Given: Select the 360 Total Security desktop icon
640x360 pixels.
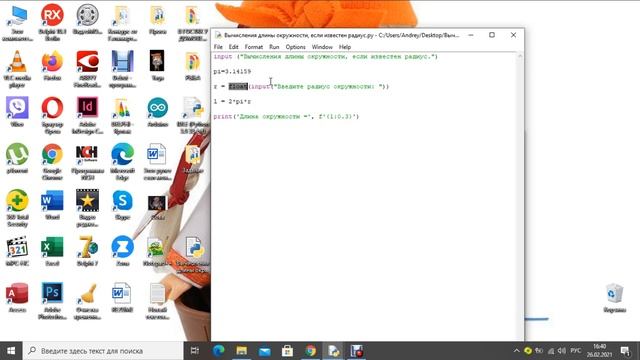Looking at the screenshot, I should click(x=17, y=208).
